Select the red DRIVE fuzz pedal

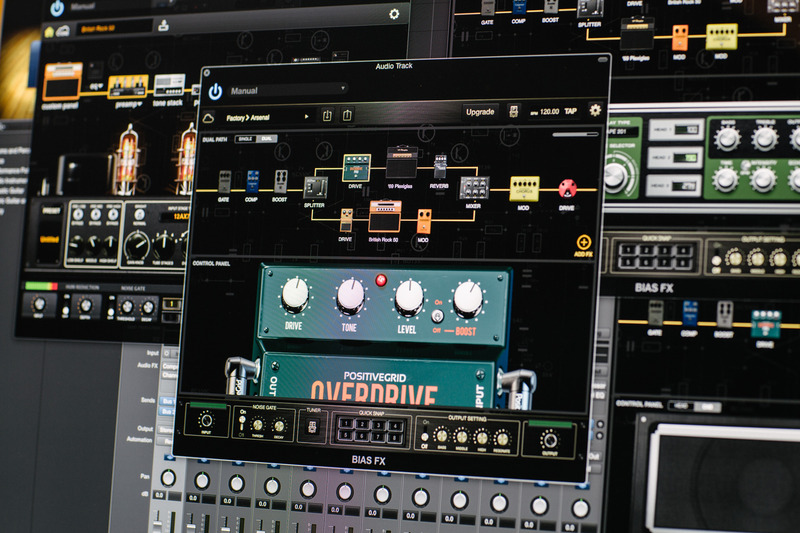point(567,189)
